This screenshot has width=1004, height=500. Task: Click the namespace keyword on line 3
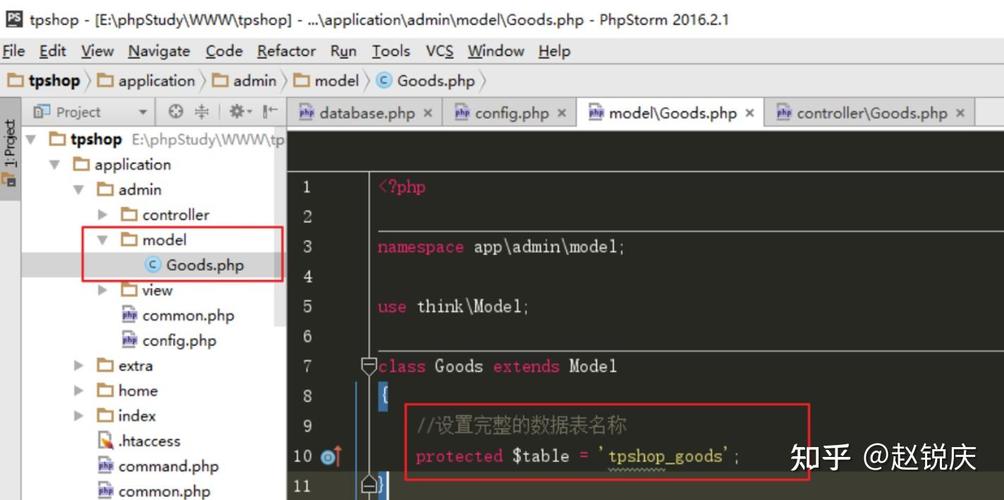point(420,247)
